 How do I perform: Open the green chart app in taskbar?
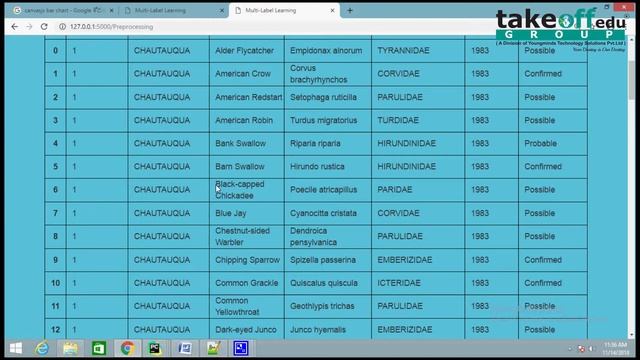click(213, 348)
